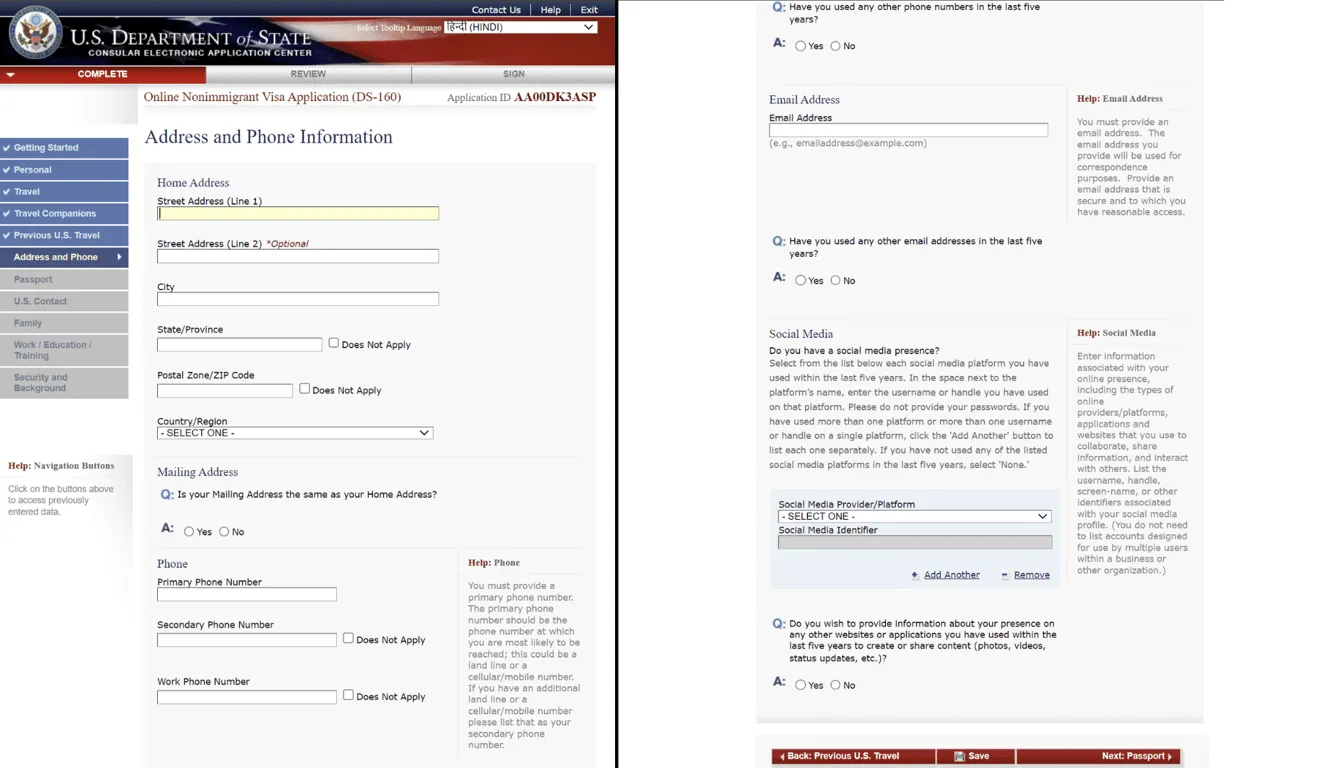Click the Email Address input field
The image size is (1324, 768).
[x=908, y=130]
